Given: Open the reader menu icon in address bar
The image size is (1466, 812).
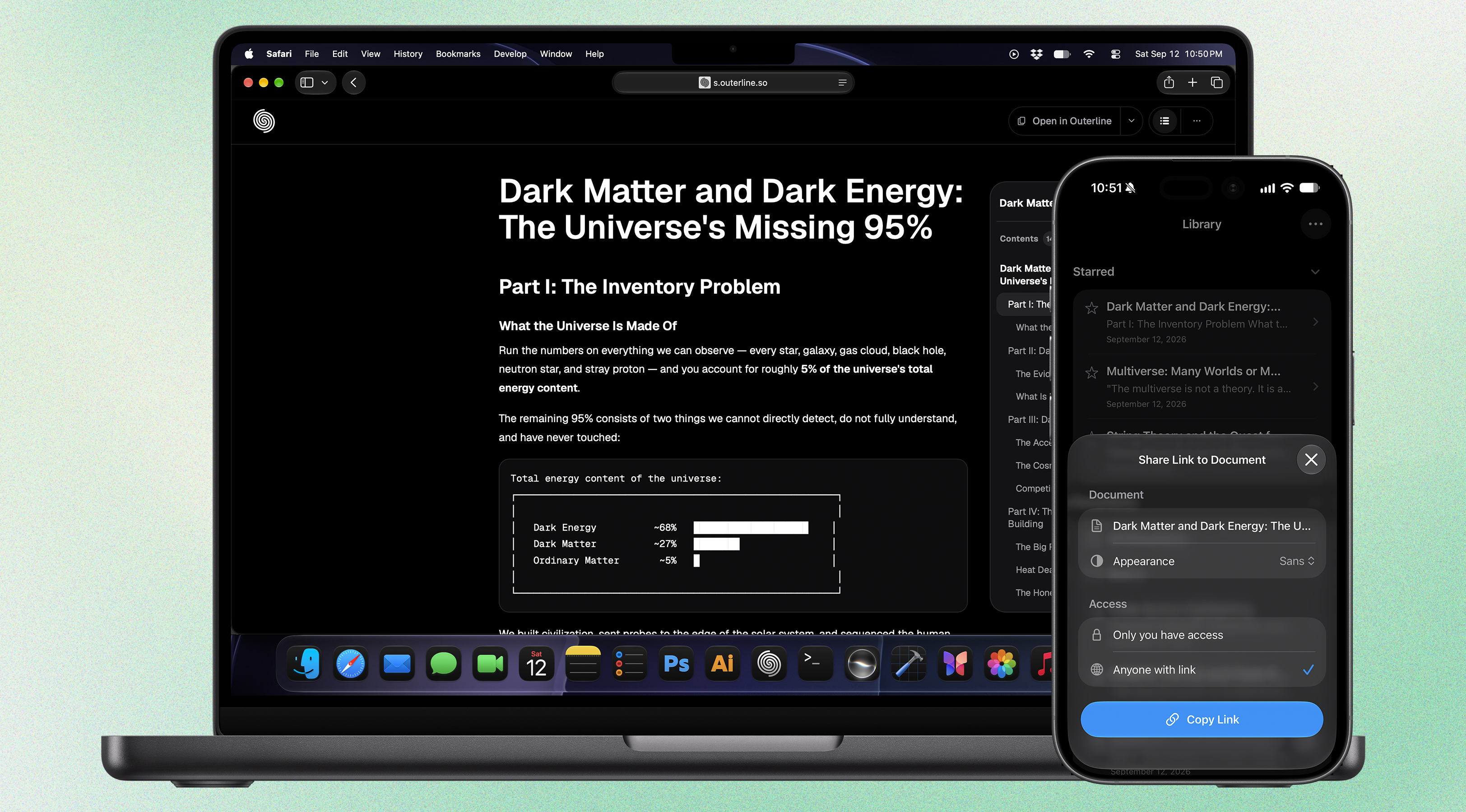Looking at the screenshot, I should click(842, 83).
